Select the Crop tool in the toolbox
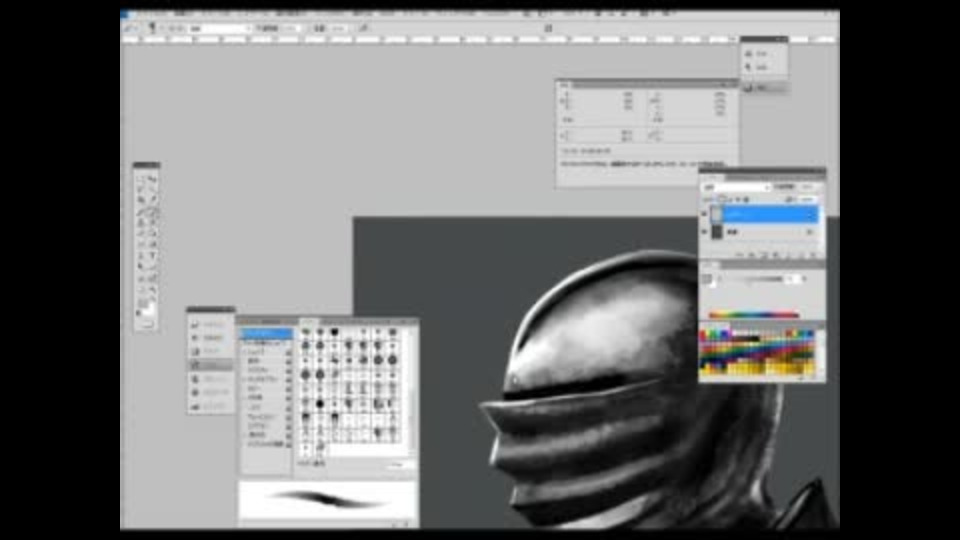 (x=140, y=200)
